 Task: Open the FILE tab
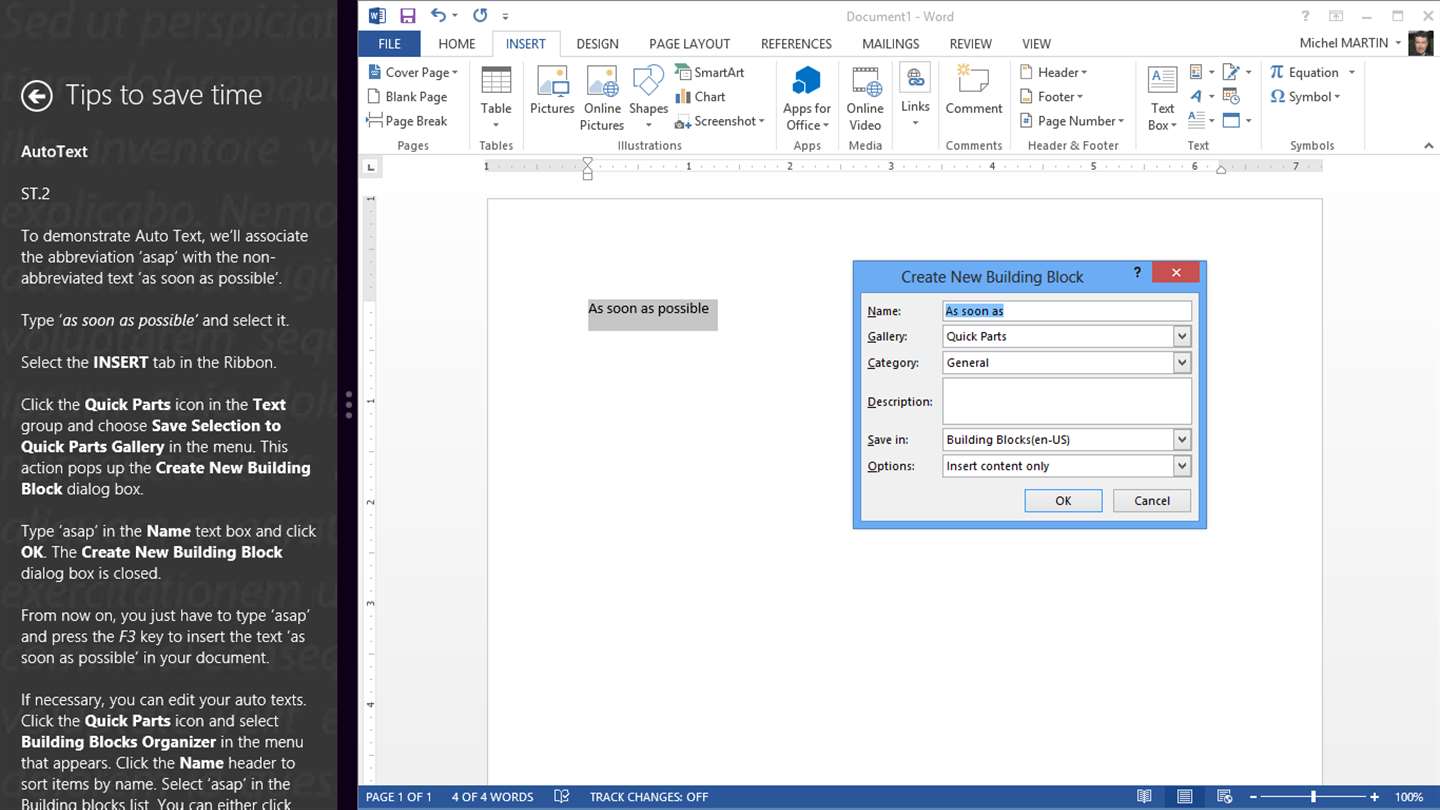pos(389,44)
